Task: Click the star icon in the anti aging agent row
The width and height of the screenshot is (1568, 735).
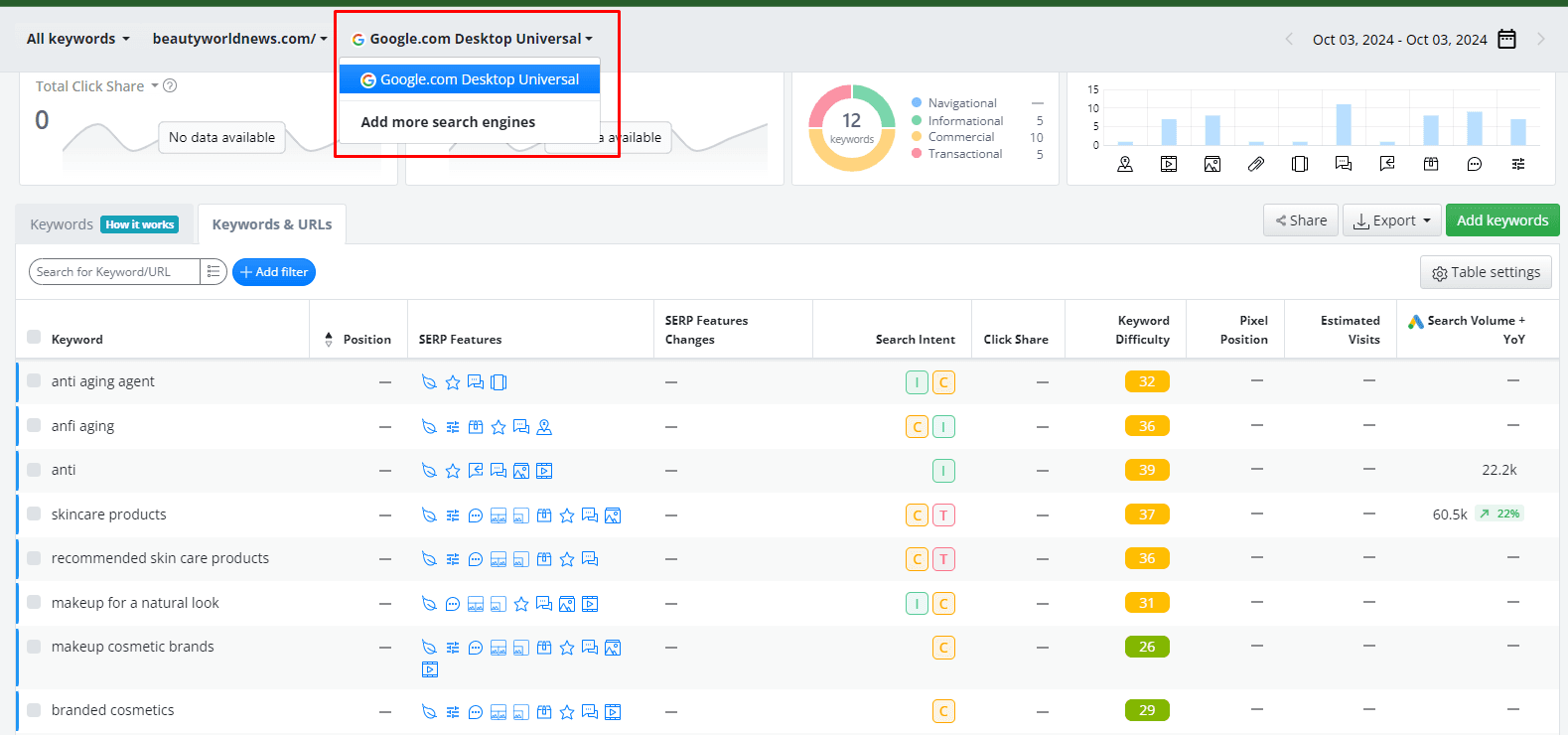Action: point(453,382)
